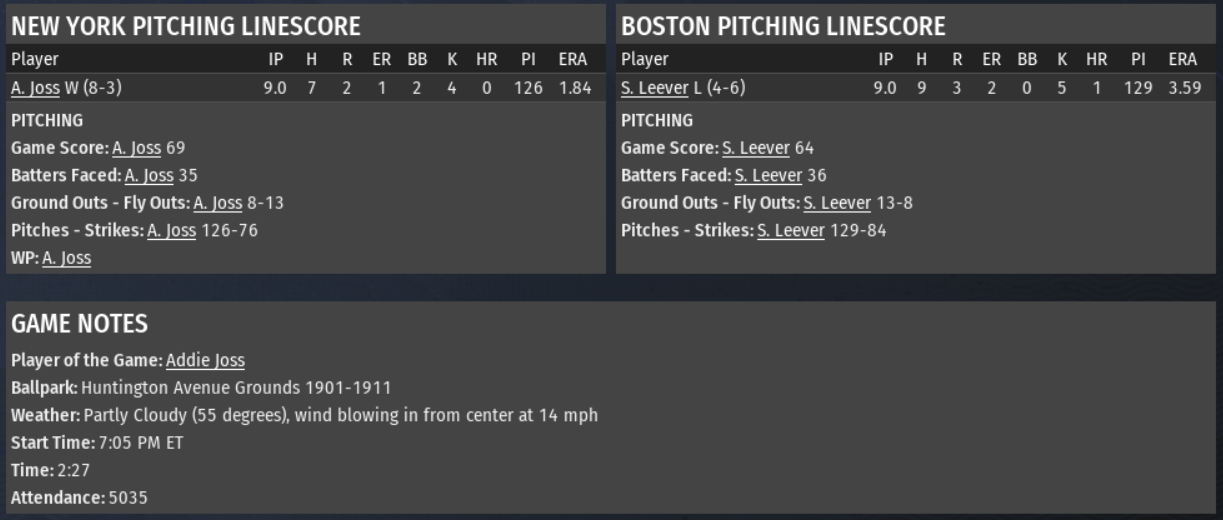The image size is (1223, 520).
Task: Open A. Joss link in Ground Outs line
Action: coord(217,203)
